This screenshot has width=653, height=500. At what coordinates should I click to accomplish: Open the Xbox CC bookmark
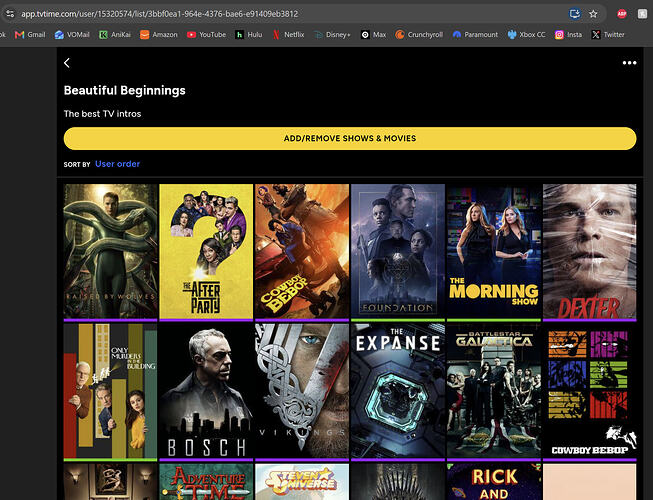pyautogui.click(x=526, y=35)
